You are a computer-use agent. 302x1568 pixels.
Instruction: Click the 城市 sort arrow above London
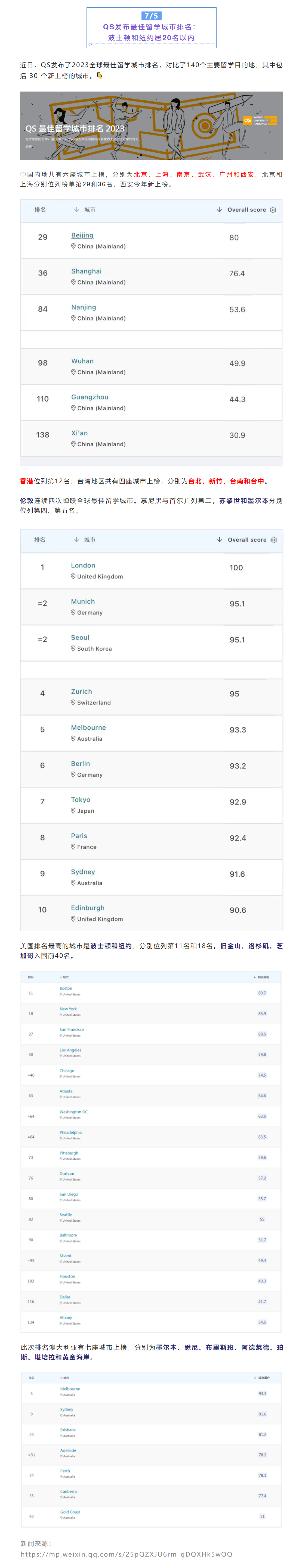(x=76, y=539)
